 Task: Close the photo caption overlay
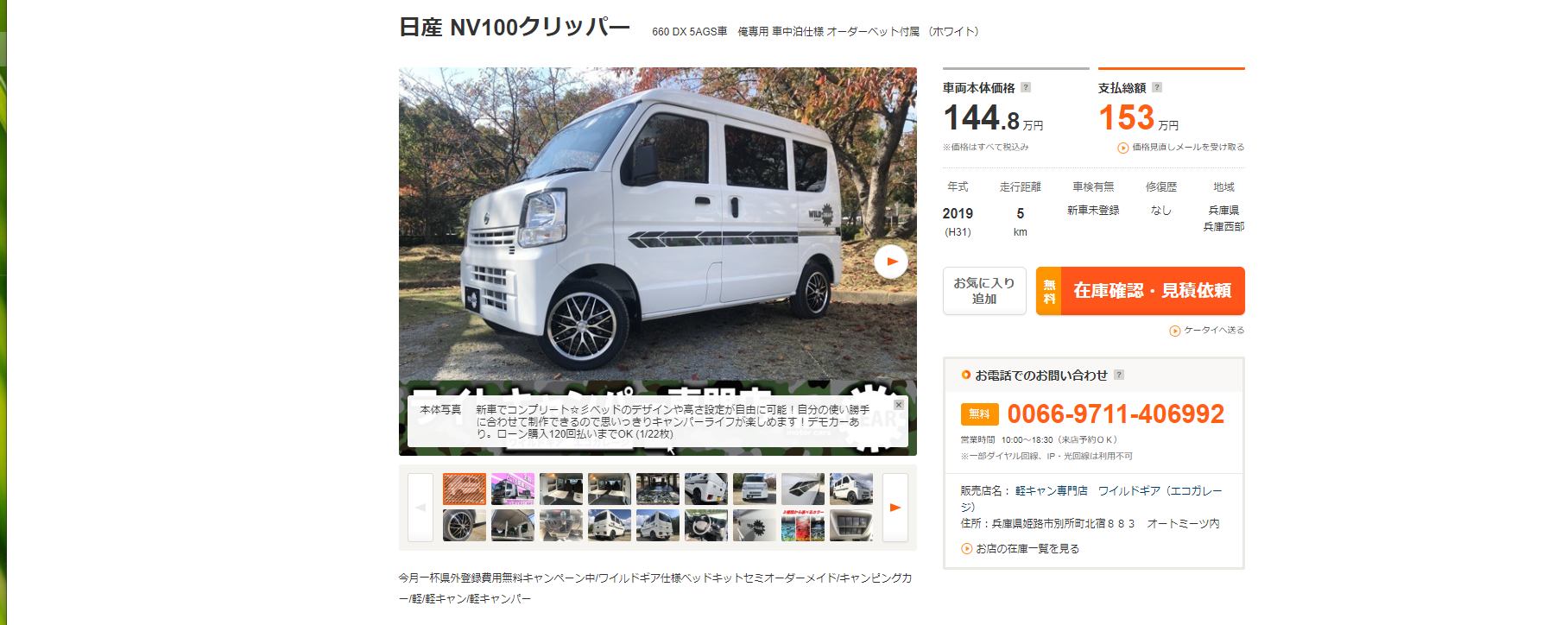pyautogui.click(x=899, y=404)
